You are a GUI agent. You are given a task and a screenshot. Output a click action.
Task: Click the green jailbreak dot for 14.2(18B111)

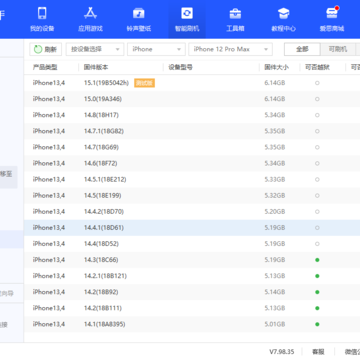pyautogui.click(x=317, y=308)
